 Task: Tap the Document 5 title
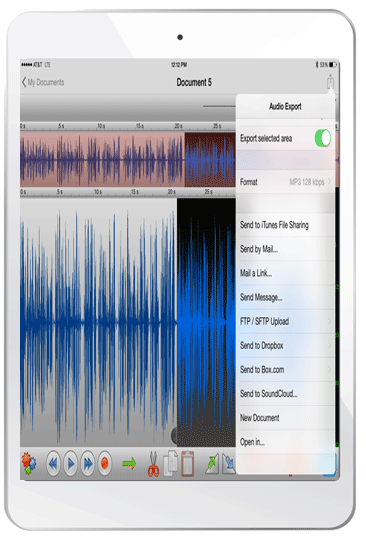coord(194,82)
